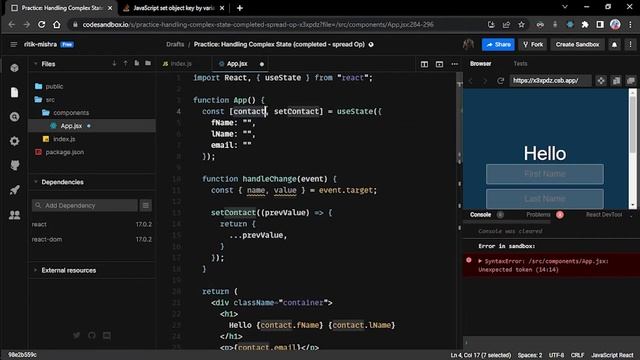Click Spaces: 2 in status bar
This screenshot has width=640, height=360.
pos(530,355)
